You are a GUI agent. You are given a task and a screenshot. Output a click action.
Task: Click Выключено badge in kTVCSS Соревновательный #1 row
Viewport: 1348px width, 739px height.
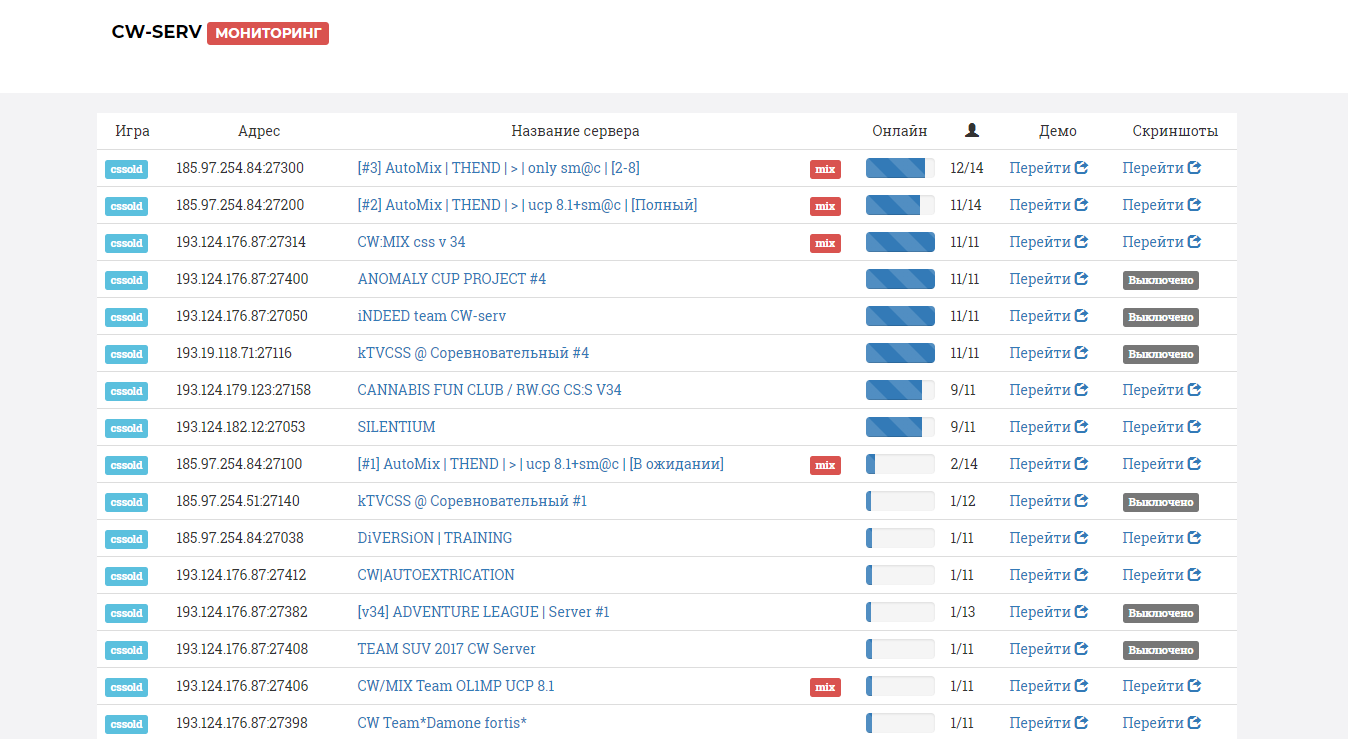click(x=1160, y=502)
